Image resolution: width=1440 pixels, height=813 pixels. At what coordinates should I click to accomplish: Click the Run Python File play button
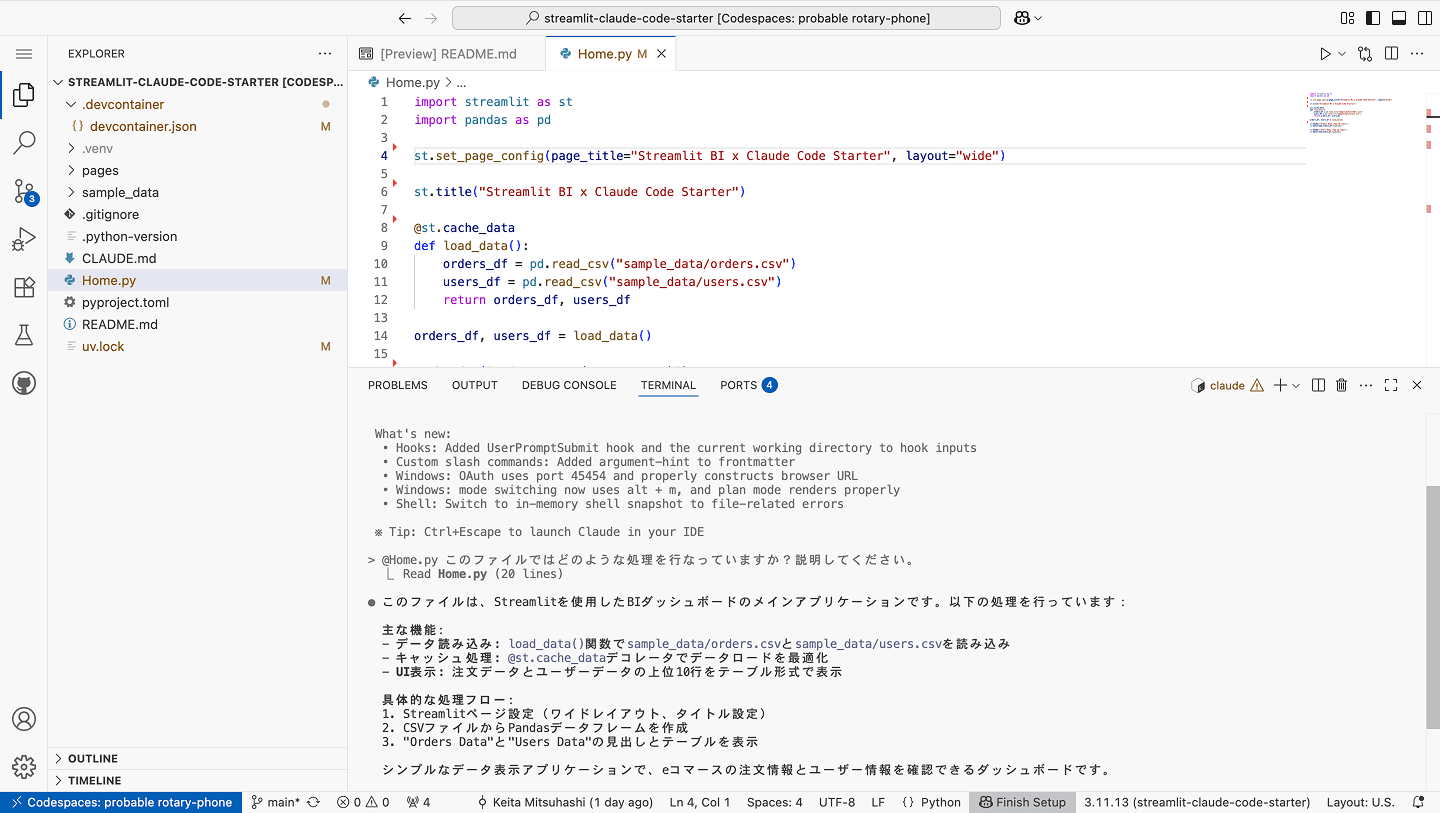1325,54
